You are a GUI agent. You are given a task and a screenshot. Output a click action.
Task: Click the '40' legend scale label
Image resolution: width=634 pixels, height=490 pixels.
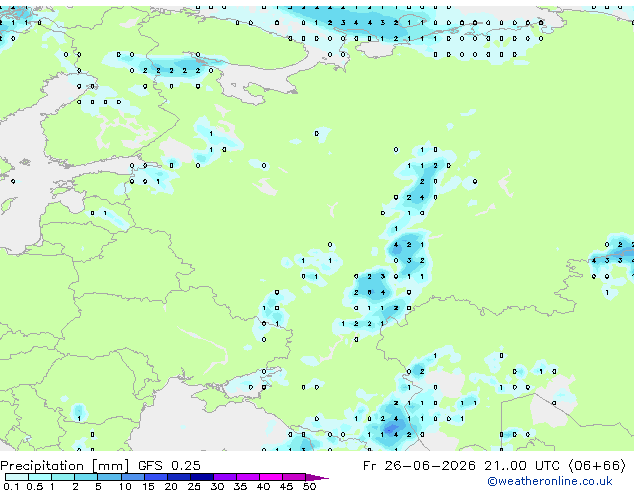pyautogui.click(x=263, y=486)
